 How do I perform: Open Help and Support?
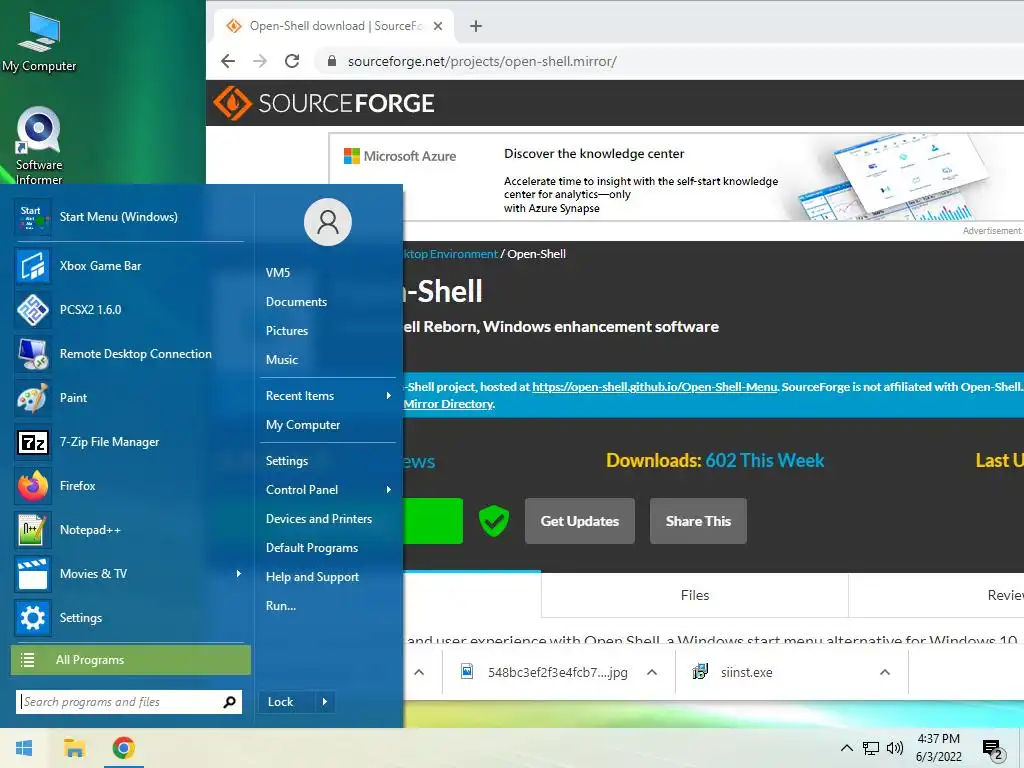coord(312,577)
